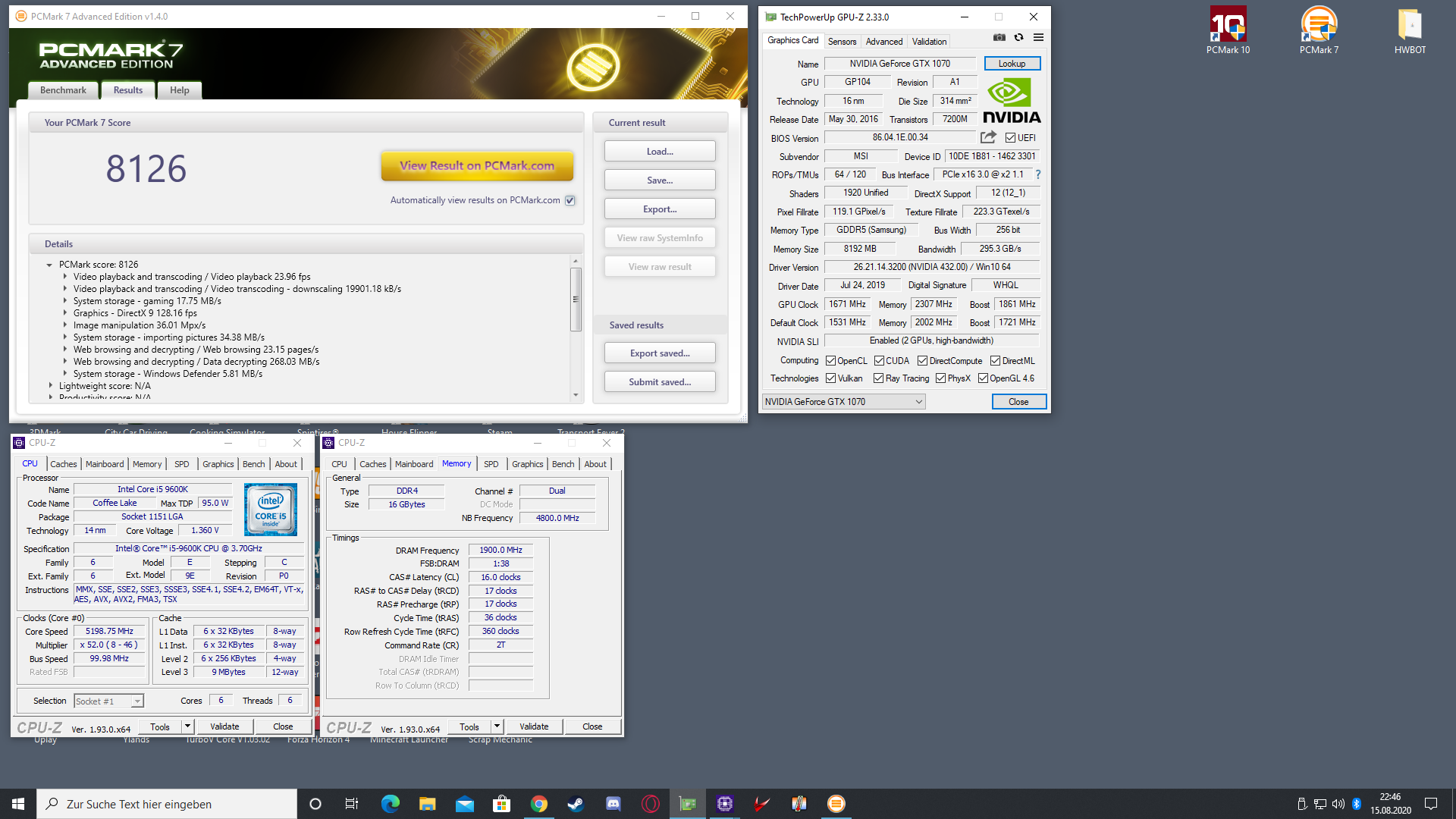Screen dimensions: 1456x819
Task: Open the PCMark 10 desktop shortcut
Action: (1228, 30)
